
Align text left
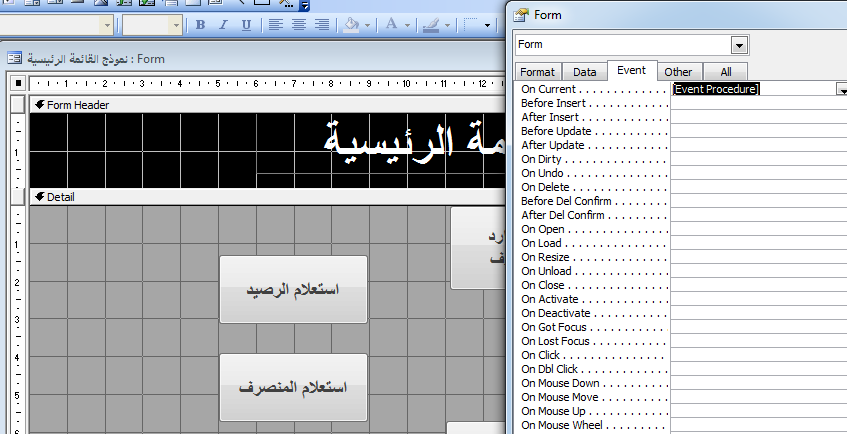click(x=276, y=25)
